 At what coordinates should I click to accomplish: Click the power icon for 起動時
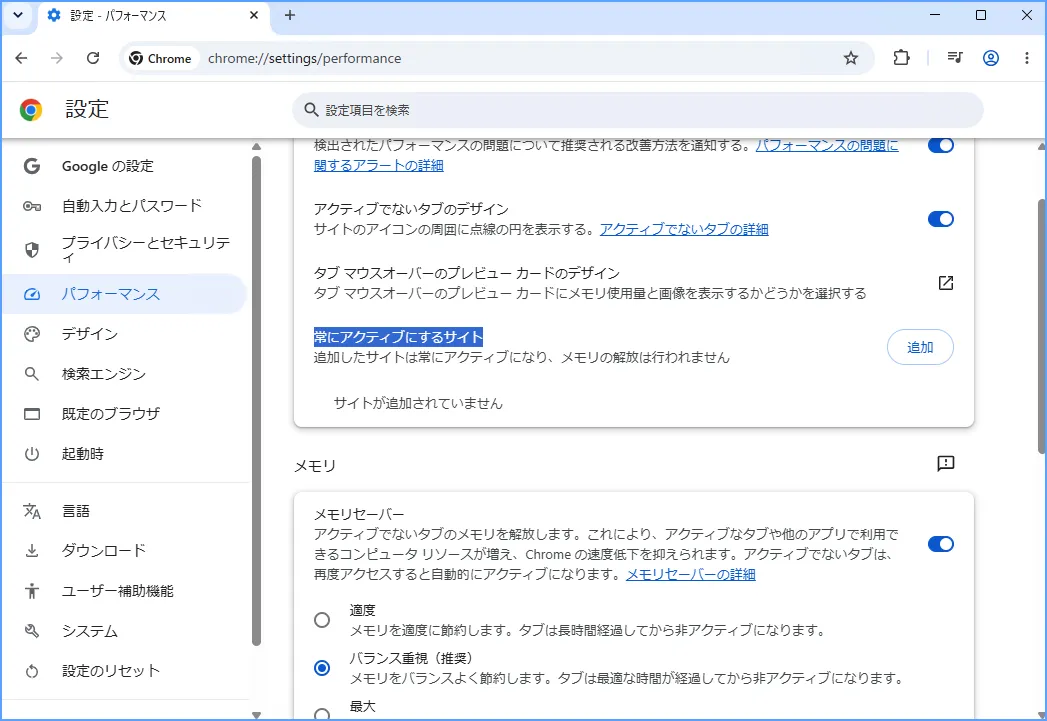pyautogui.click(x=31, y=454)
